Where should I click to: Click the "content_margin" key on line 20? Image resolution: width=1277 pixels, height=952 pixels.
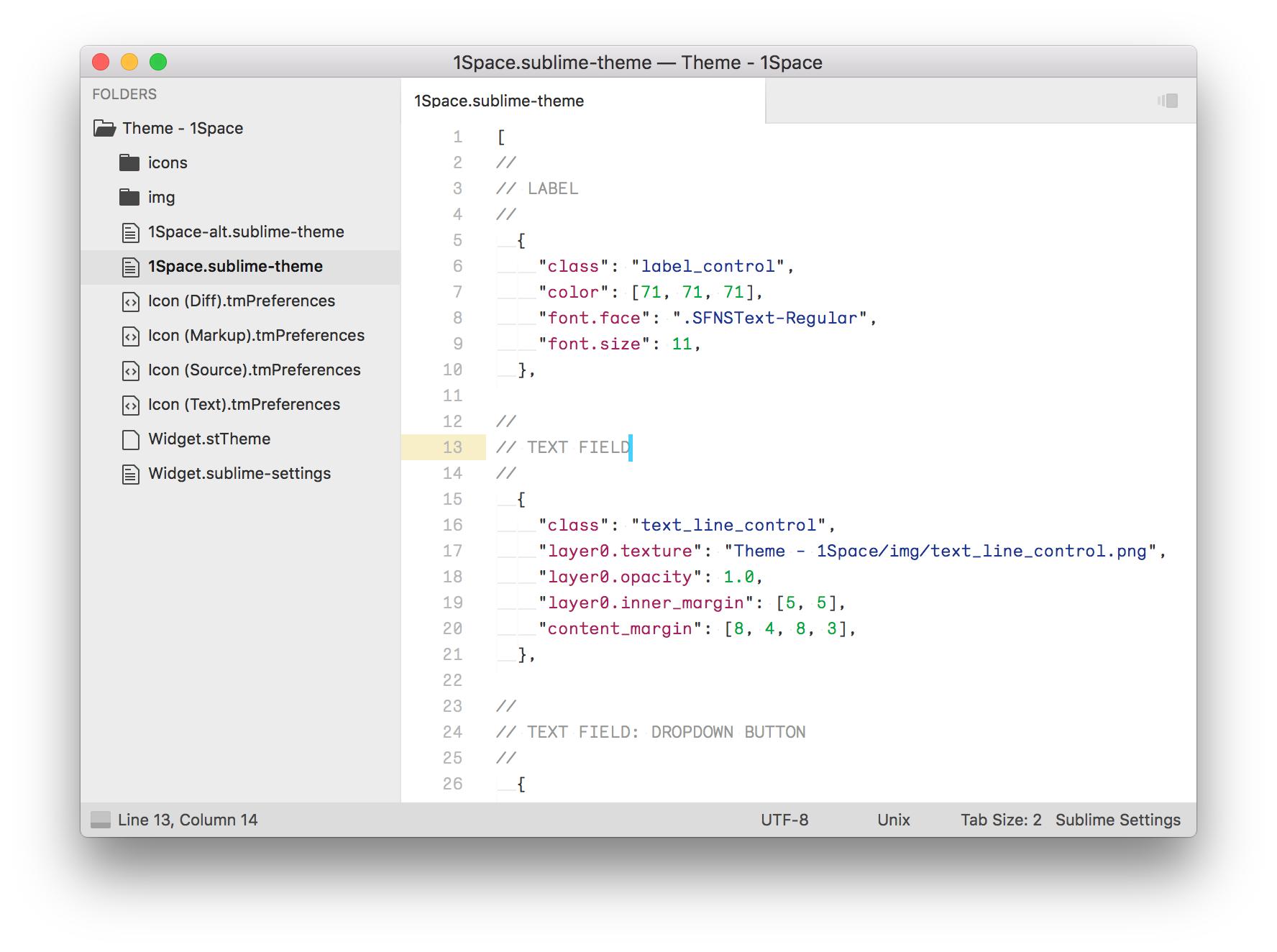coord(620,628)
